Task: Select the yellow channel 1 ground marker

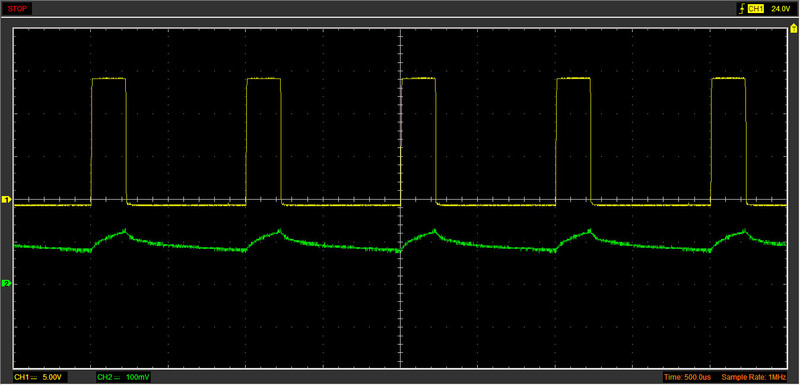Action: click(x=6, y=199)
